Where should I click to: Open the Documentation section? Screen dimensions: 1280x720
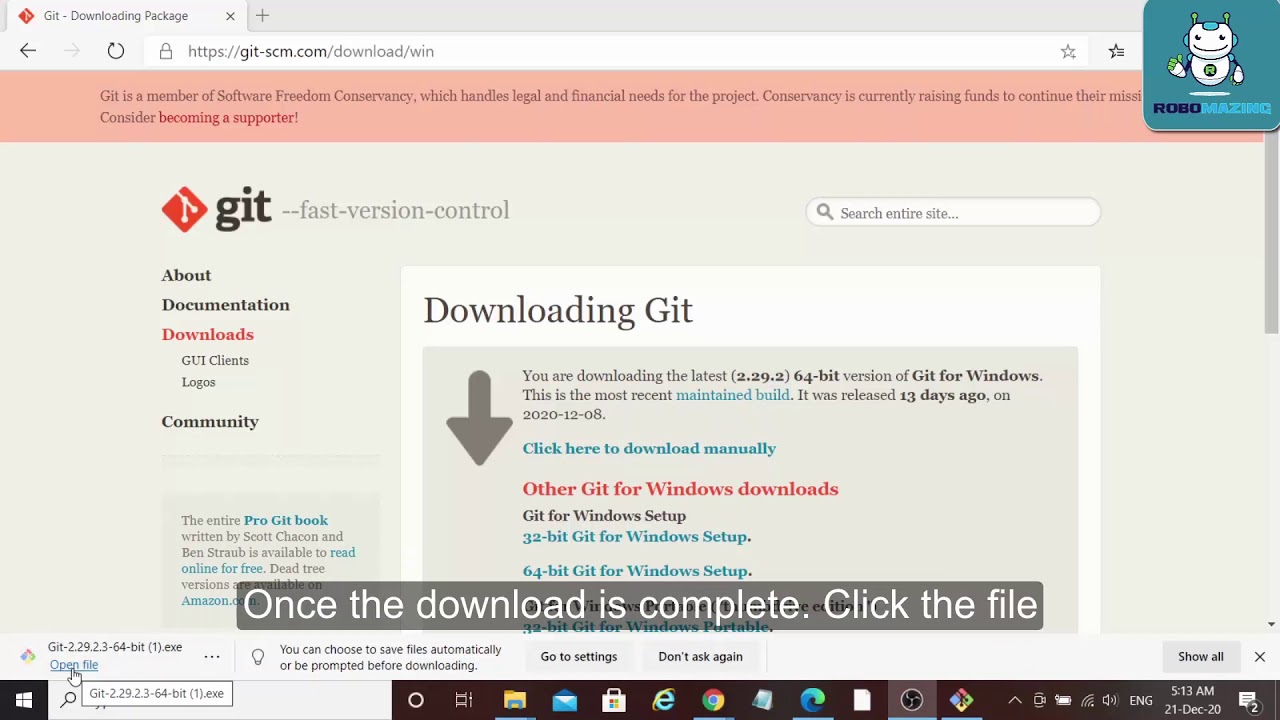(225, 305)
